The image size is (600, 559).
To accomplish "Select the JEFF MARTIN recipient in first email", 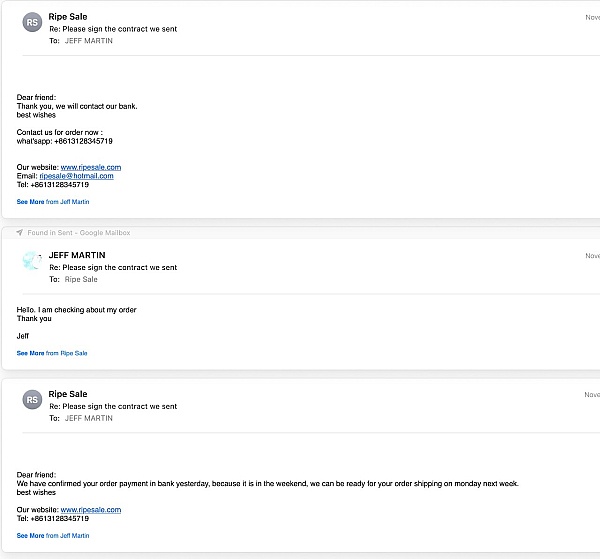I will (x=89, y=41).
